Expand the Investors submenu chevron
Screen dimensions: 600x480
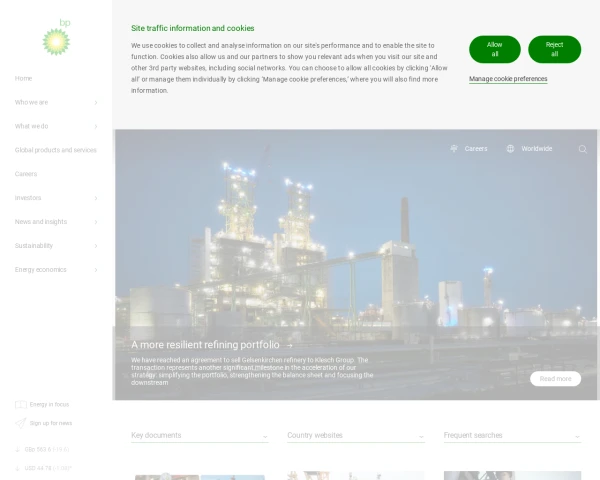(96, 198)
